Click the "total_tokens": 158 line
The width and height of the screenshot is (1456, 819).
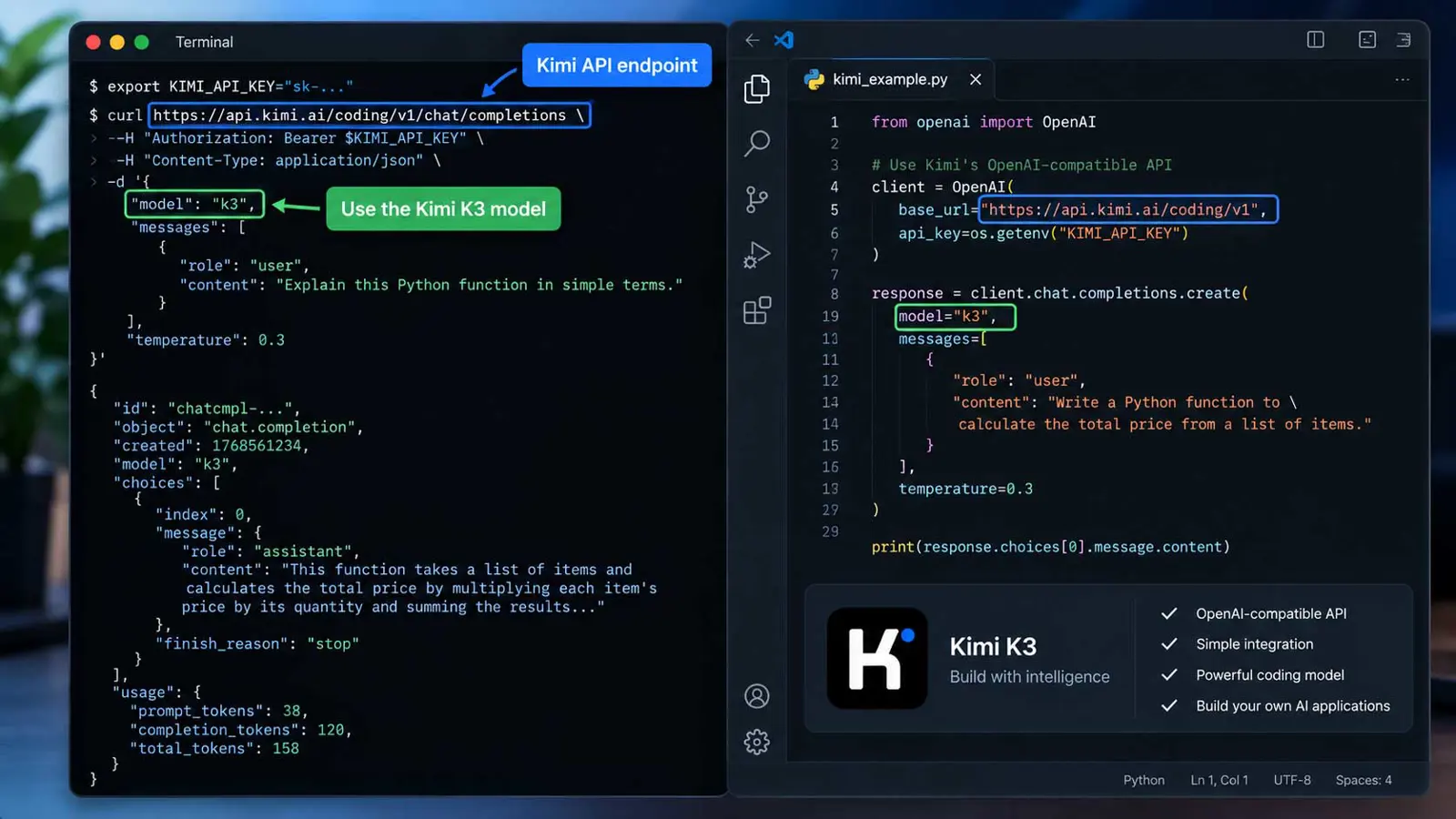(x=215, y=748)
